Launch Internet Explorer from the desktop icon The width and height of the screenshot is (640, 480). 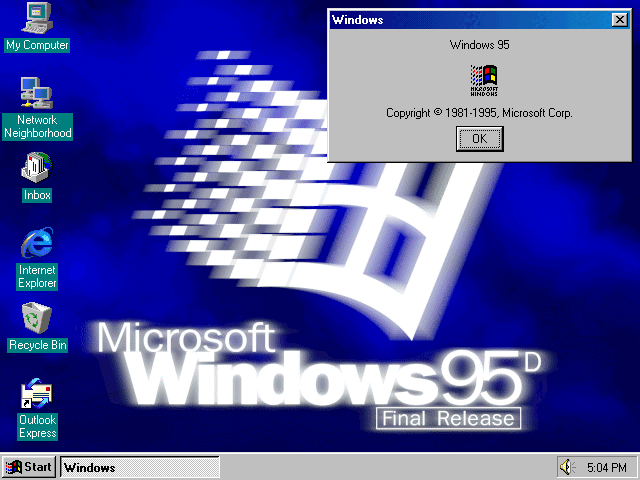(x=37, y=242)
